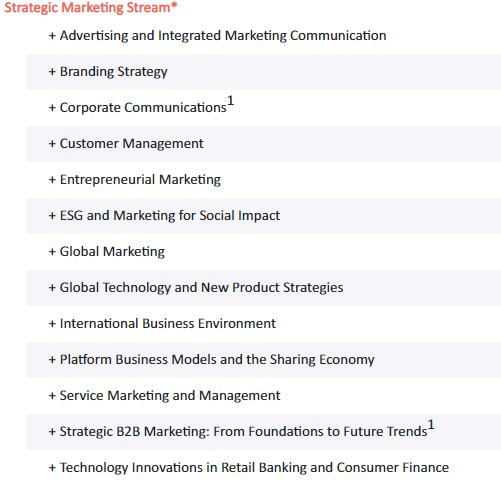This screenshot has height=480, width=501.
Task: Click the plus icon beside Global Marketing
Action: [x=52, y=252]
